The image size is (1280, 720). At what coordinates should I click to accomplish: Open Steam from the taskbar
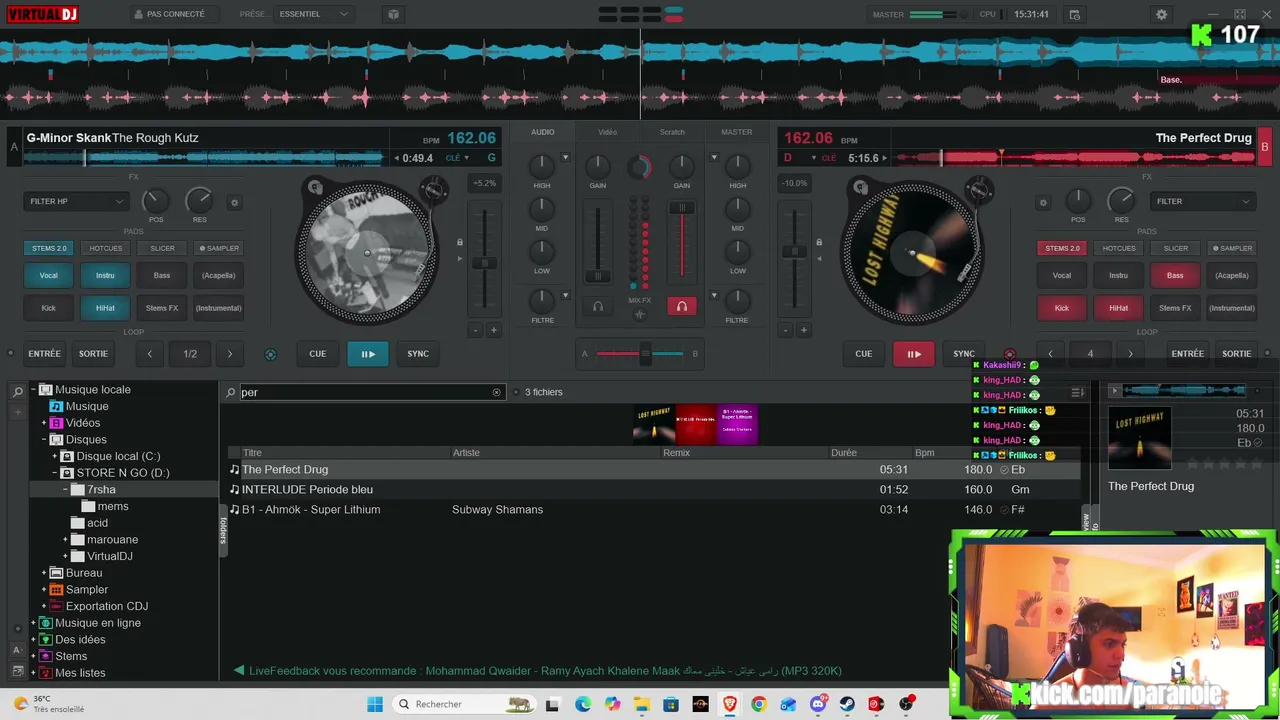[x=847, y=704]
